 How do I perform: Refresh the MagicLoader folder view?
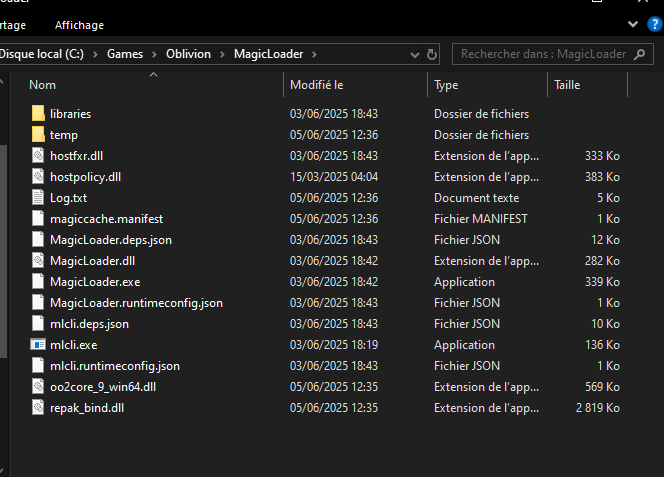click(432, 54)
